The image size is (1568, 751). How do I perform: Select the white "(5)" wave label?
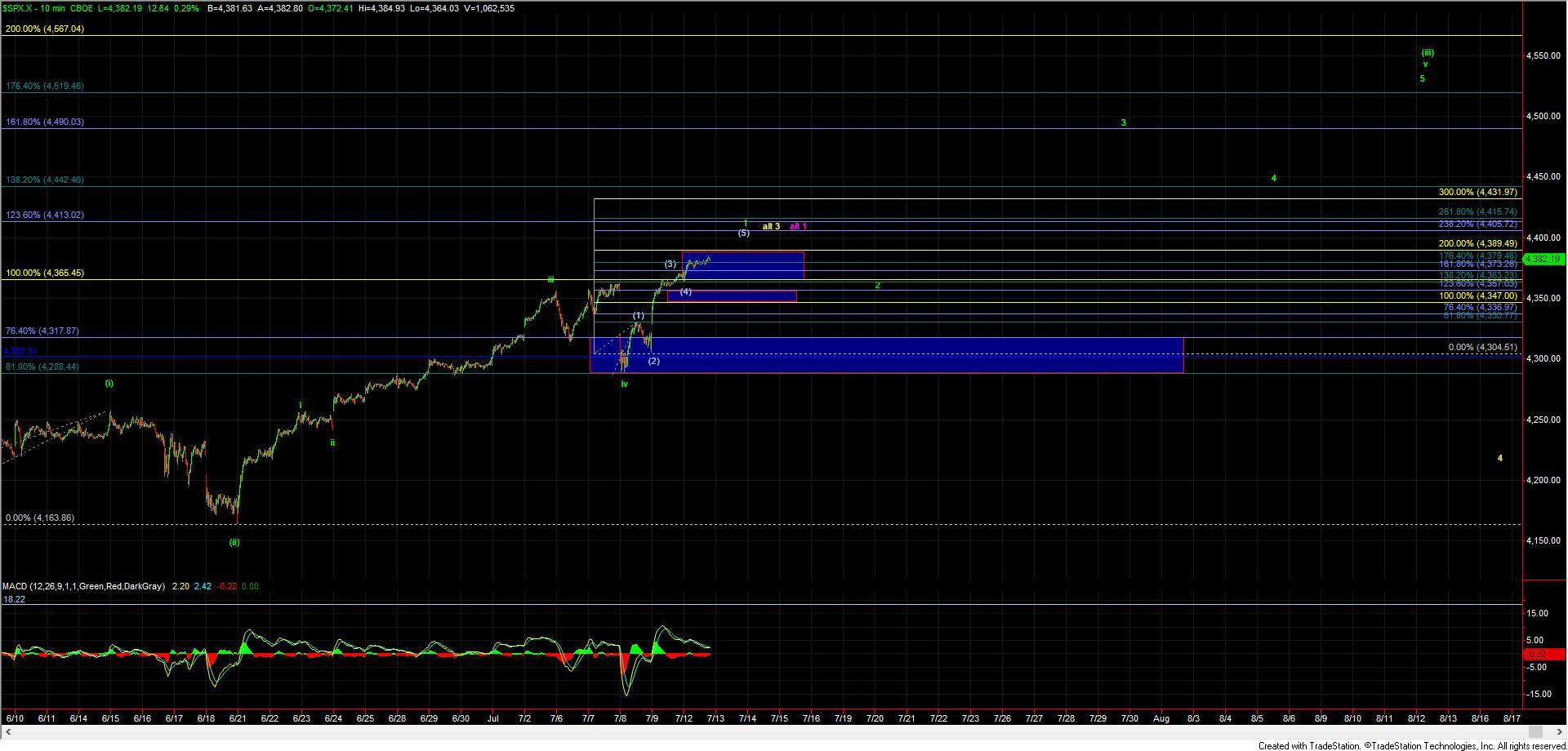tap(743, 233)
